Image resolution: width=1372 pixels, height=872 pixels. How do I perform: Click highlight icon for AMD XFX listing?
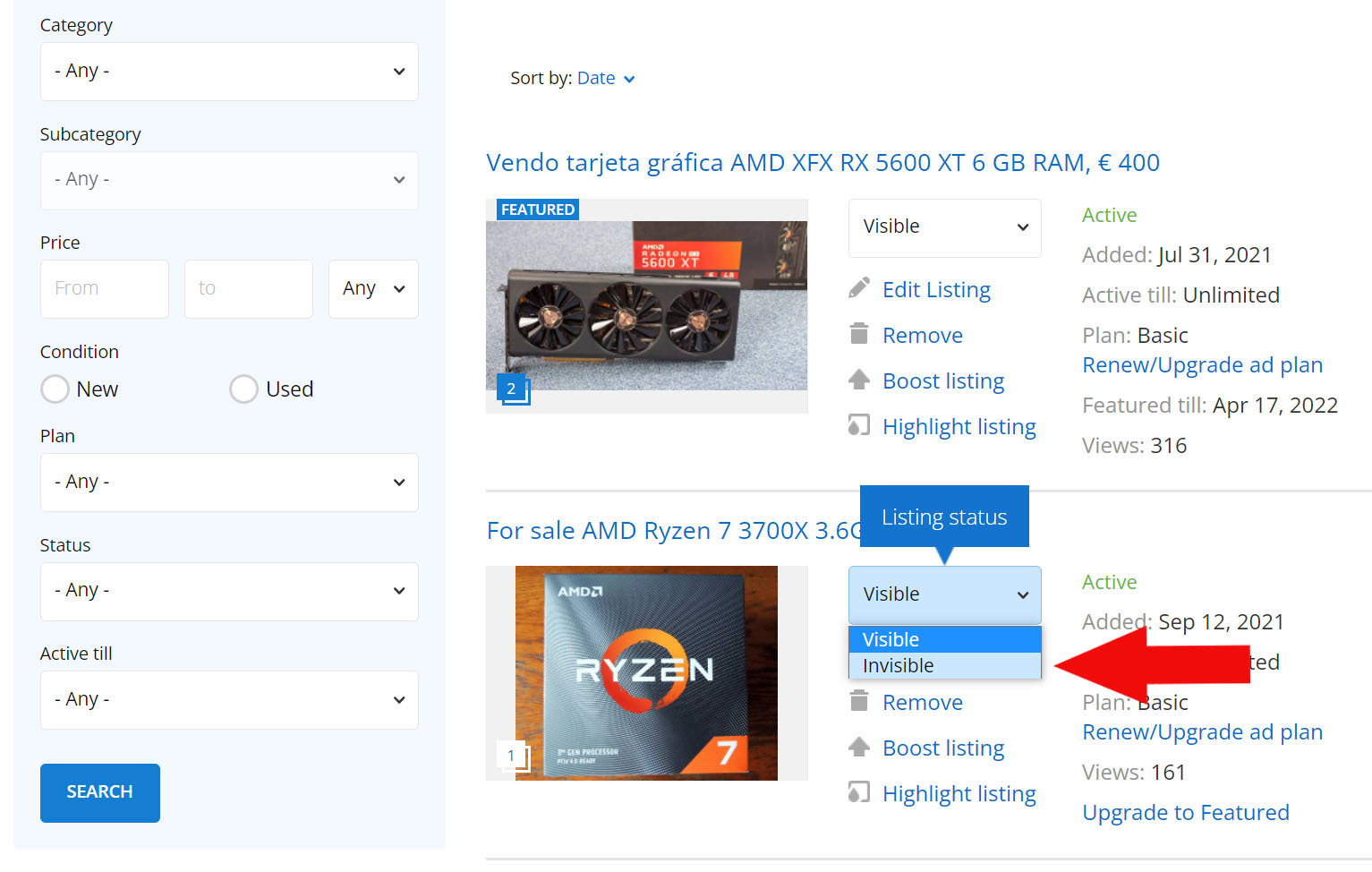coord(859,425)
